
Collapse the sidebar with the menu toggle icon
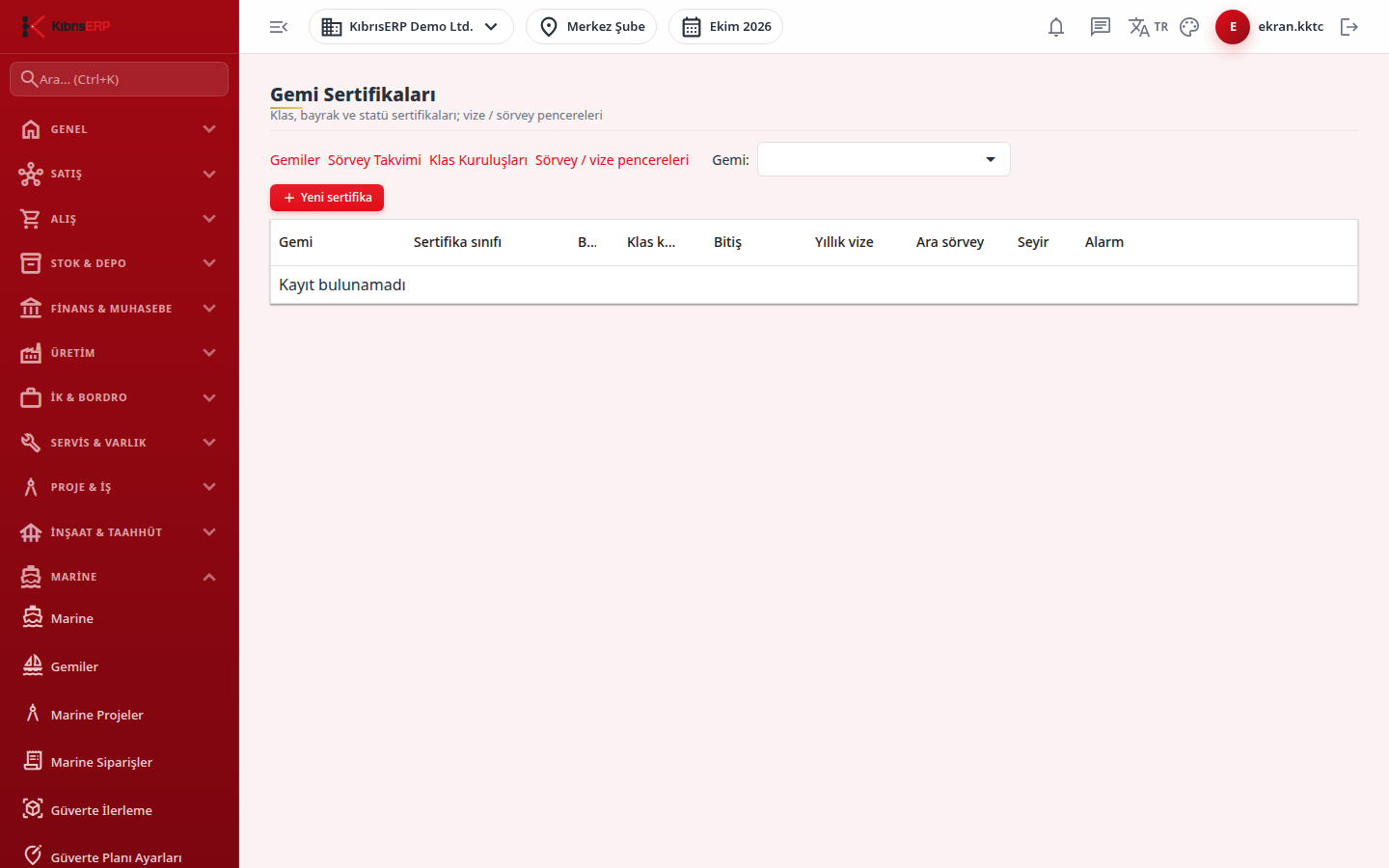pos(279,27)
